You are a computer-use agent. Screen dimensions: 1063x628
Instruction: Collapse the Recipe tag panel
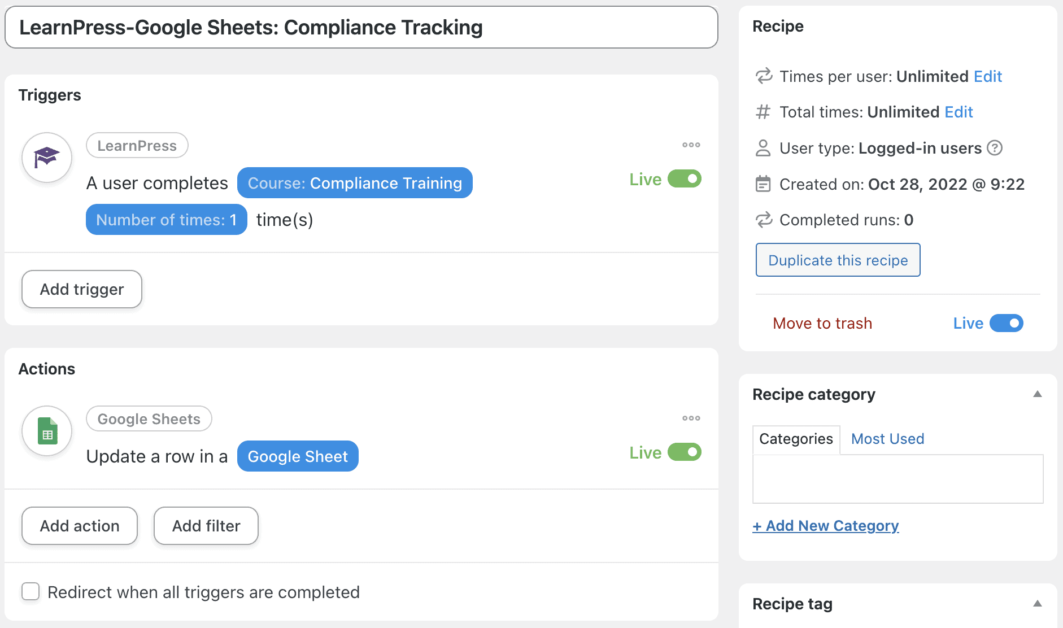click(x=1037, y=604)
